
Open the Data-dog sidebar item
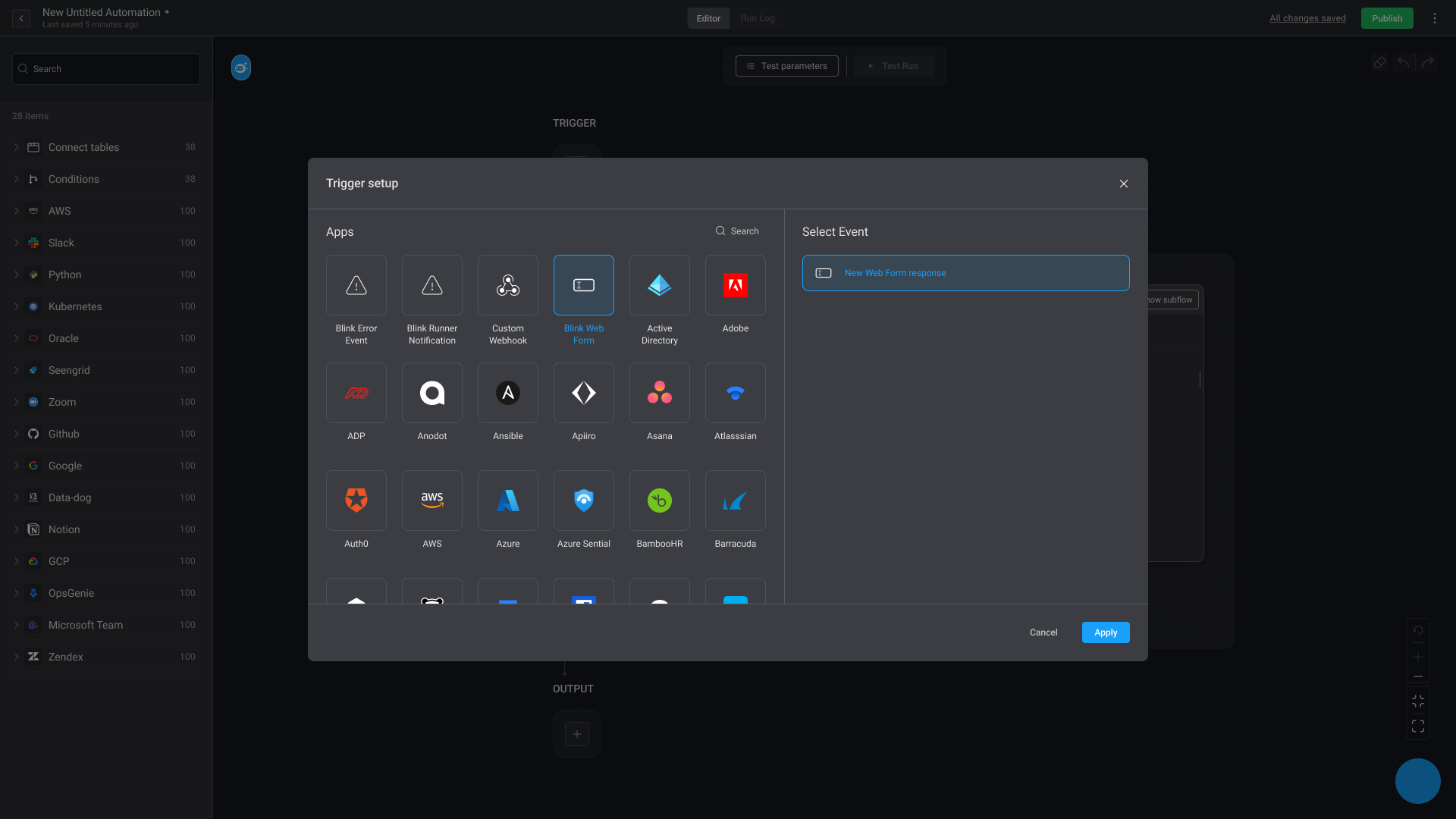point(106,497)
